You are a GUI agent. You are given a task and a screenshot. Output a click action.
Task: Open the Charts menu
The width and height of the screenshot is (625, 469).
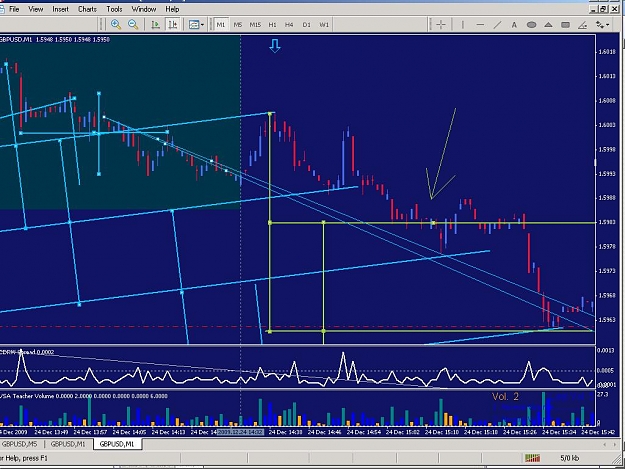pyautogui.click(x=87, y=9)
